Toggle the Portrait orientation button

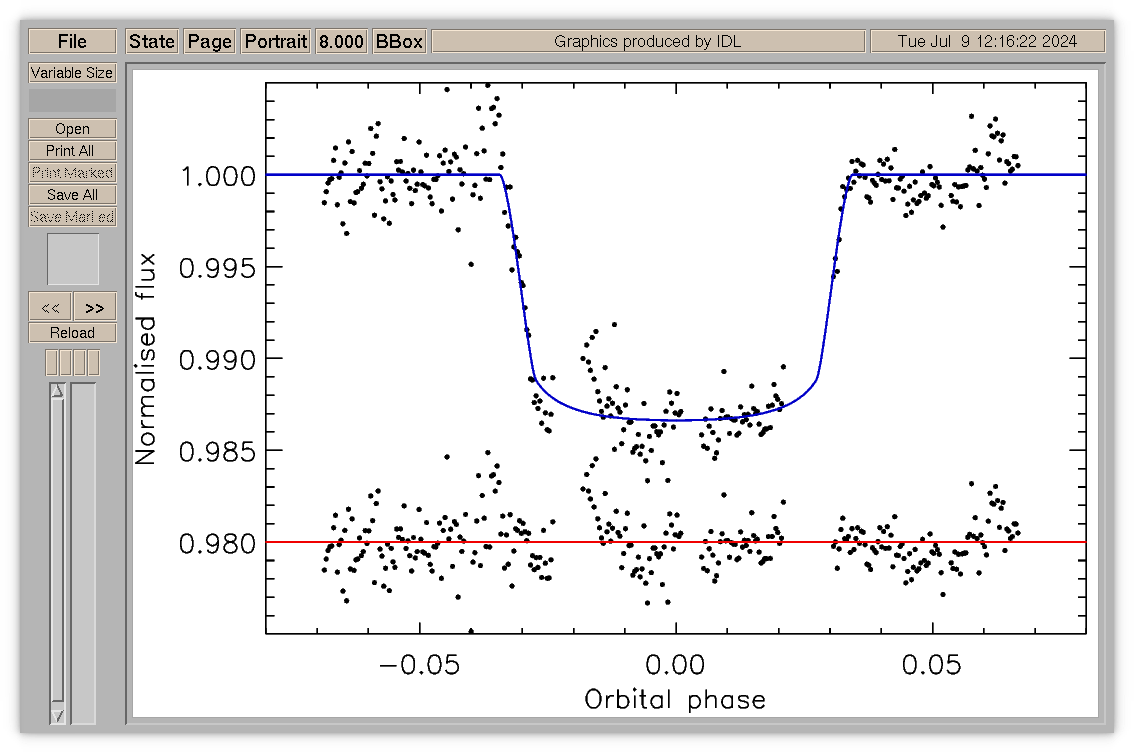point(276,41)
